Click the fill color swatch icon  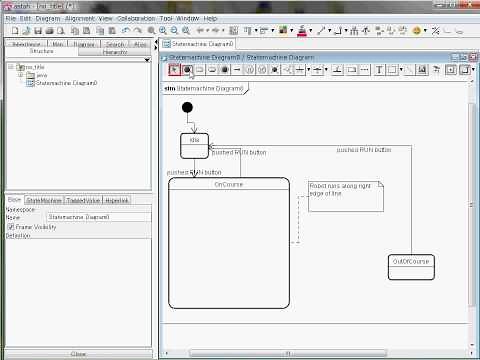coord(283,31)
